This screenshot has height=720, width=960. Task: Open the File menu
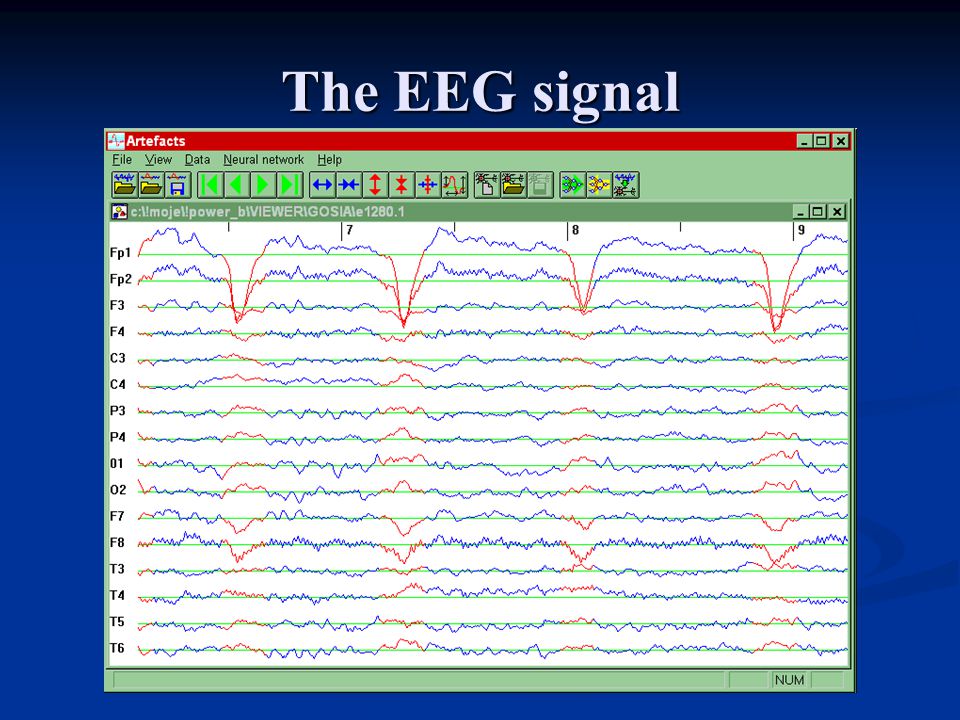click(122, 160)
